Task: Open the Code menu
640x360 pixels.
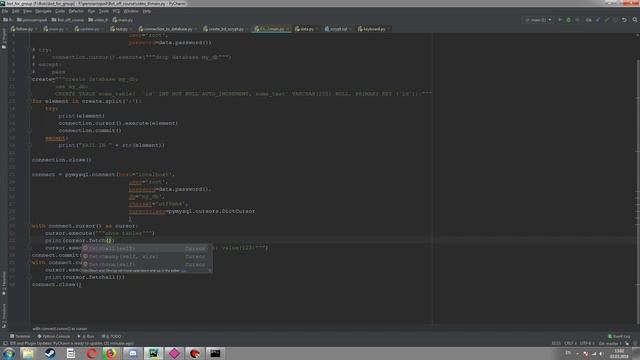Action: tap(60, 11)
